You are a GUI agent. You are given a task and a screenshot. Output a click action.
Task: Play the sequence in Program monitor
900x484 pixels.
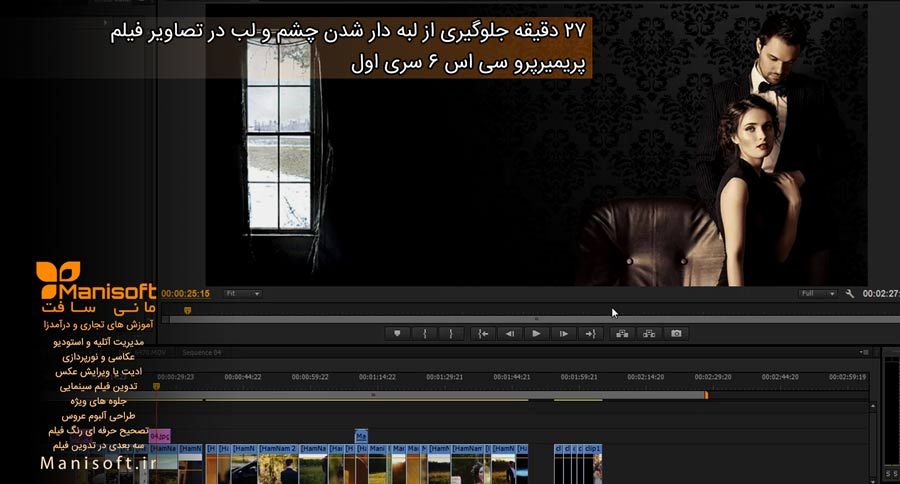coord(536,334)
